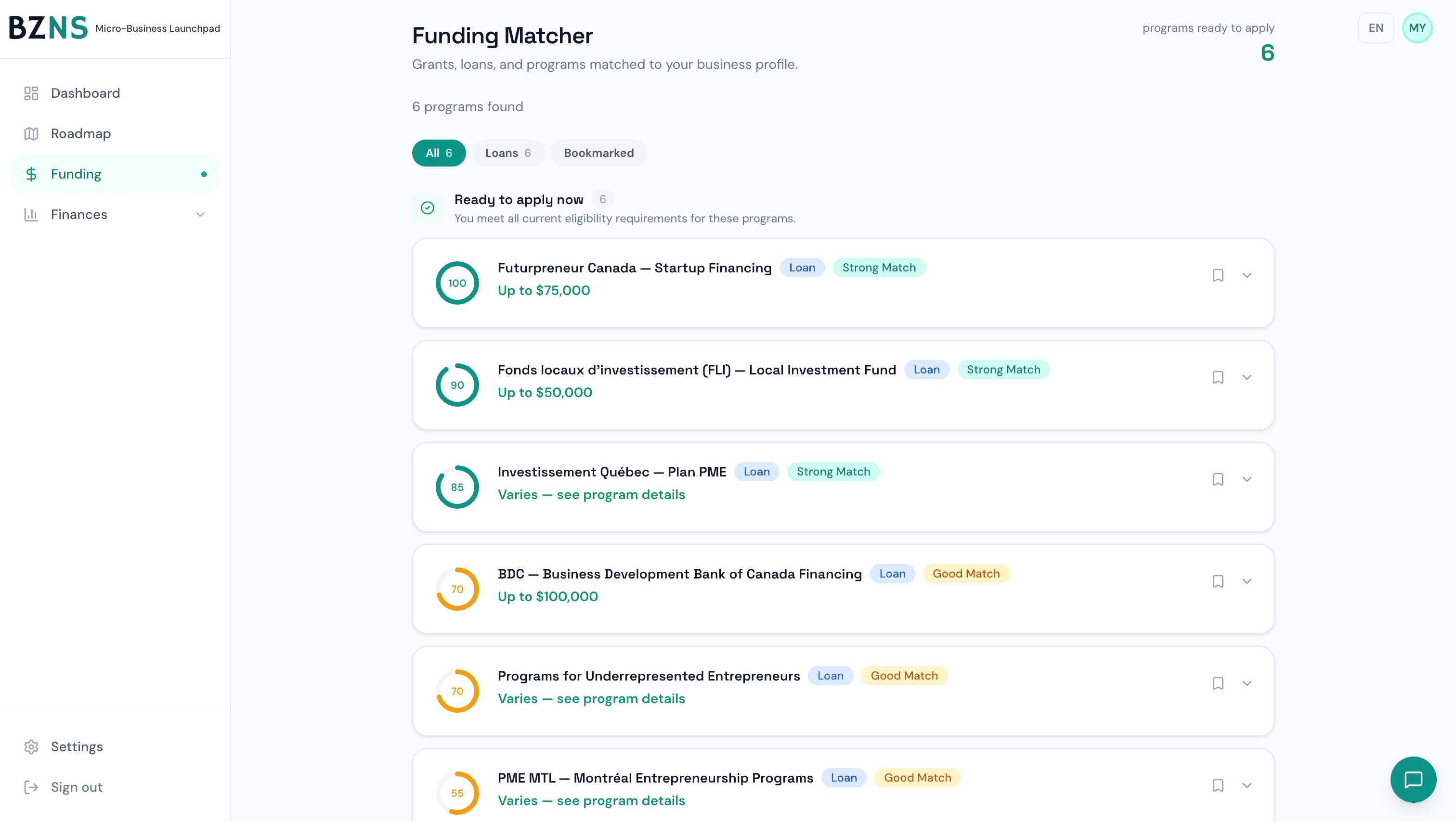Bookmark the BDC Financing program
1456x822 pixels.
[1218, 581]
